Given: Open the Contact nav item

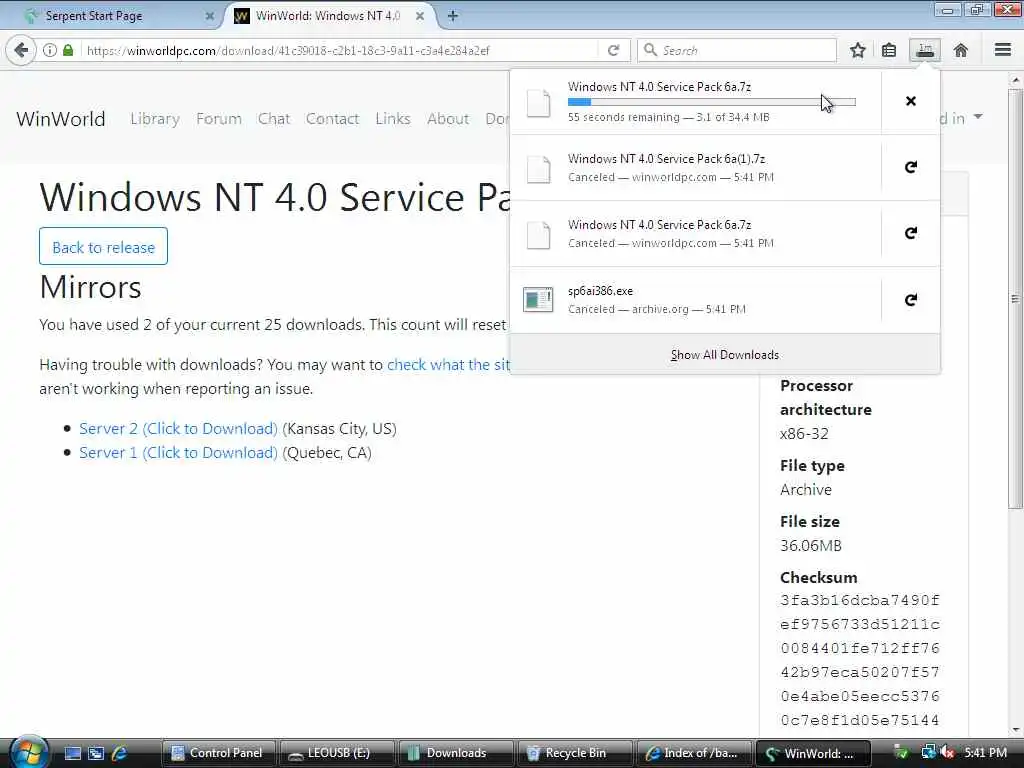Looking at the screenshot, I should (332, 119).
